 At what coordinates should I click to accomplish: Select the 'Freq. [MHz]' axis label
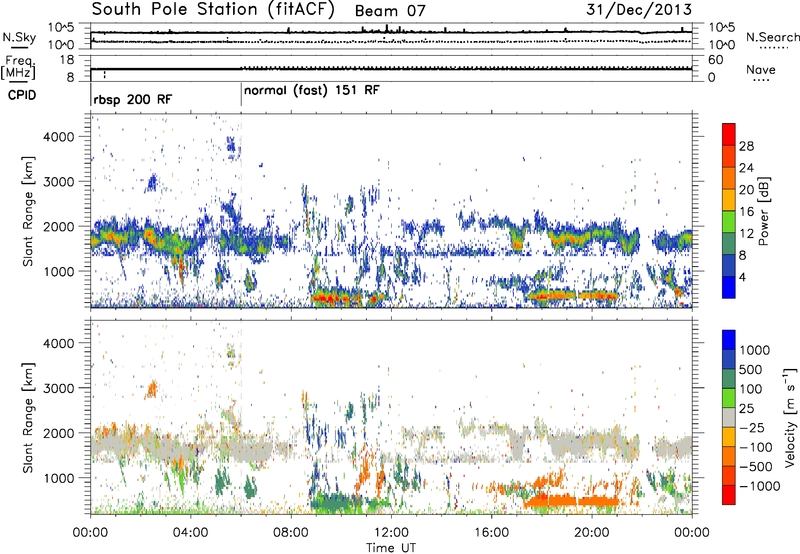coord(18,68)
